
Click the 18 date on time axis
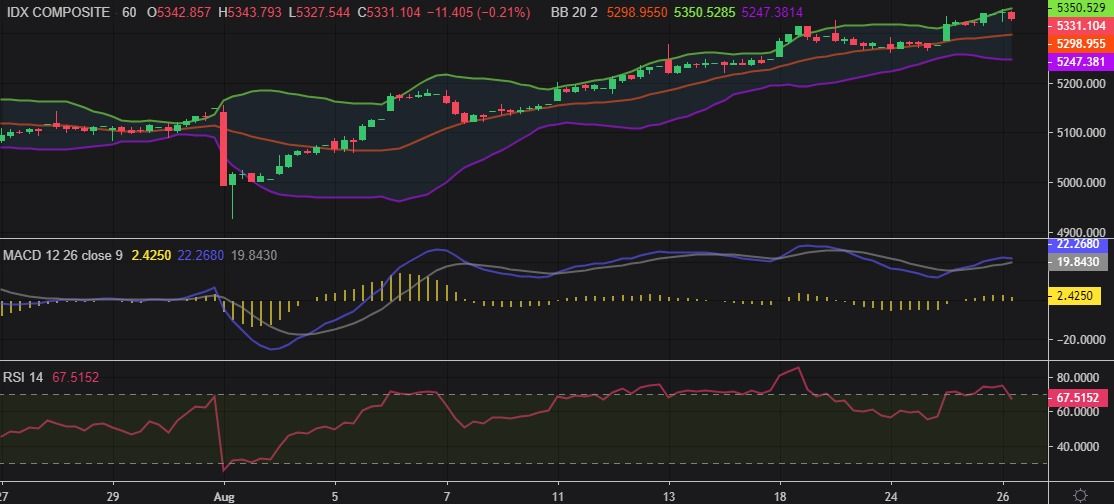(x=779, y=495)
